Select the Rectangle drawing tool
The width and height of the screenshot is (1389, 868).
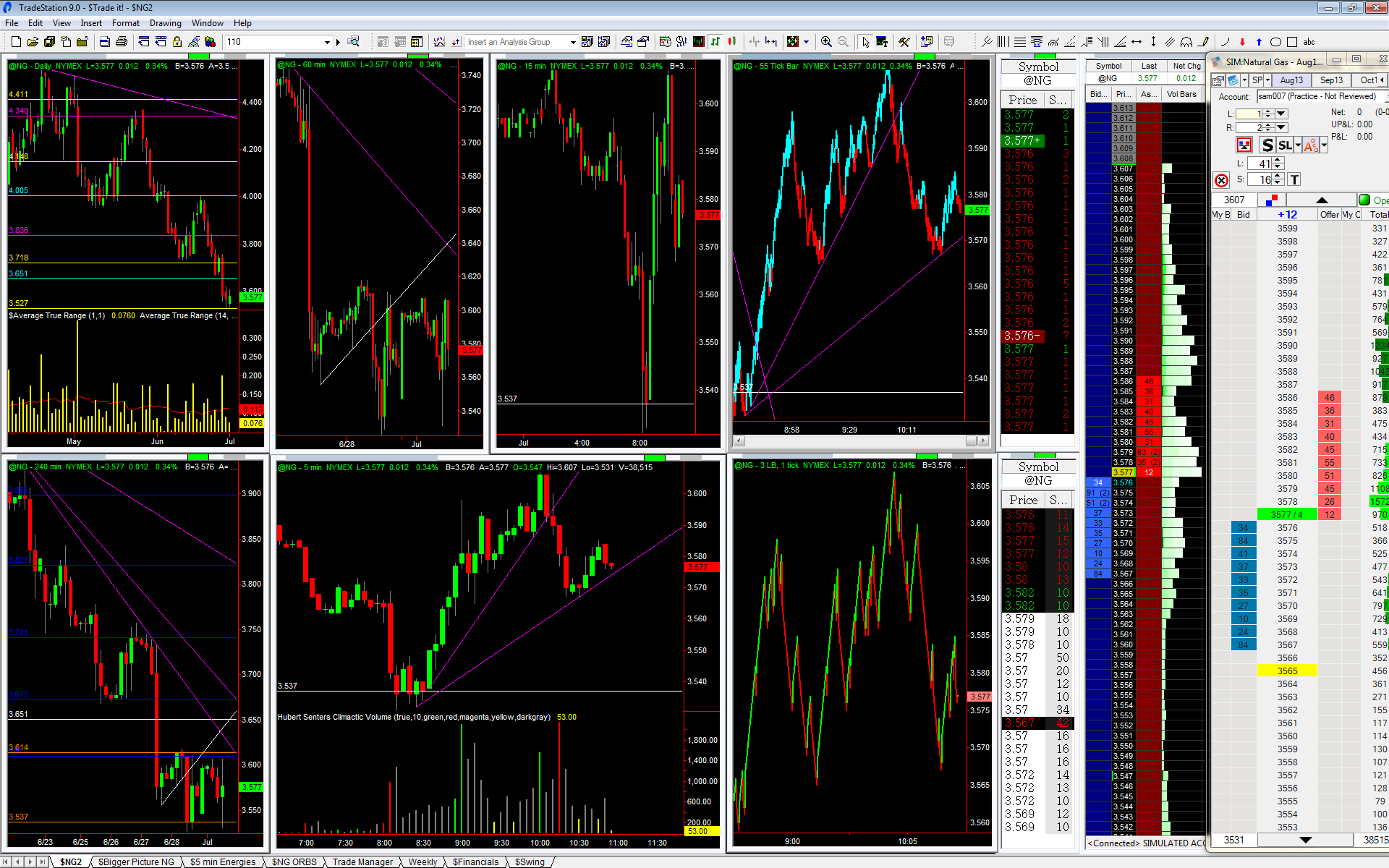[x=1292, y=42]
